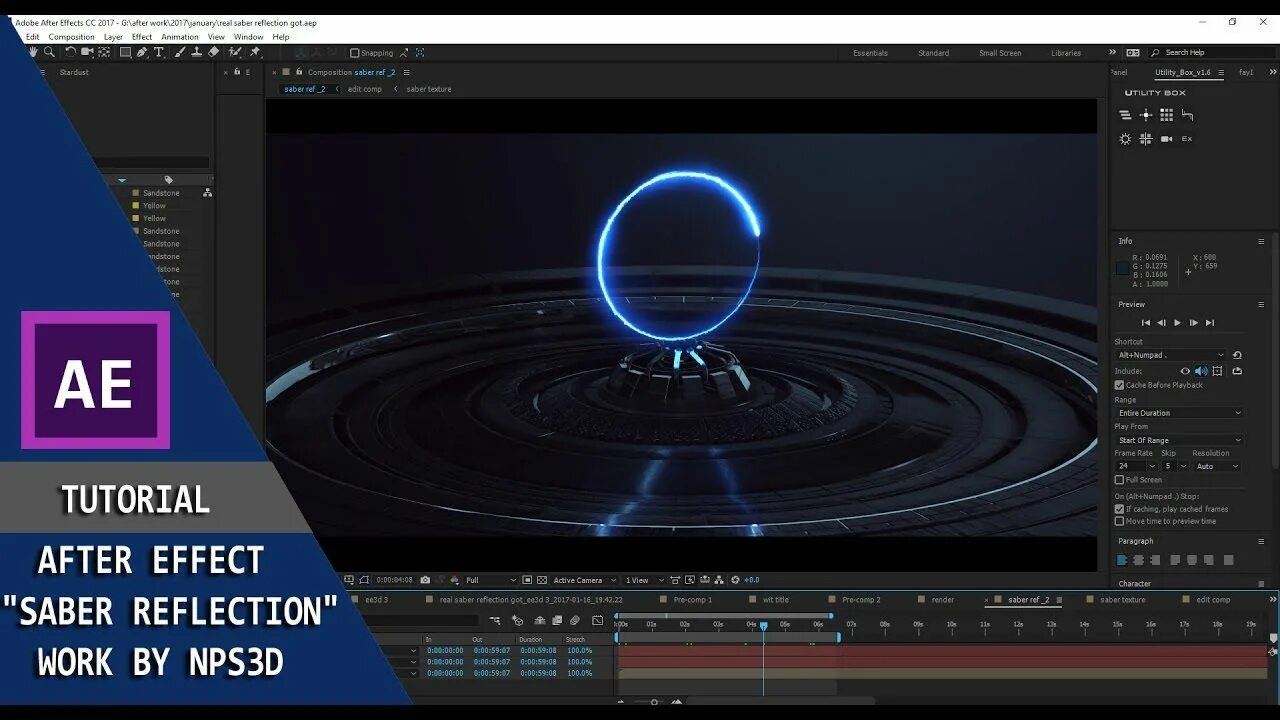Click the current time indicator in timeline
The image size is (1280, 720).
763,626
